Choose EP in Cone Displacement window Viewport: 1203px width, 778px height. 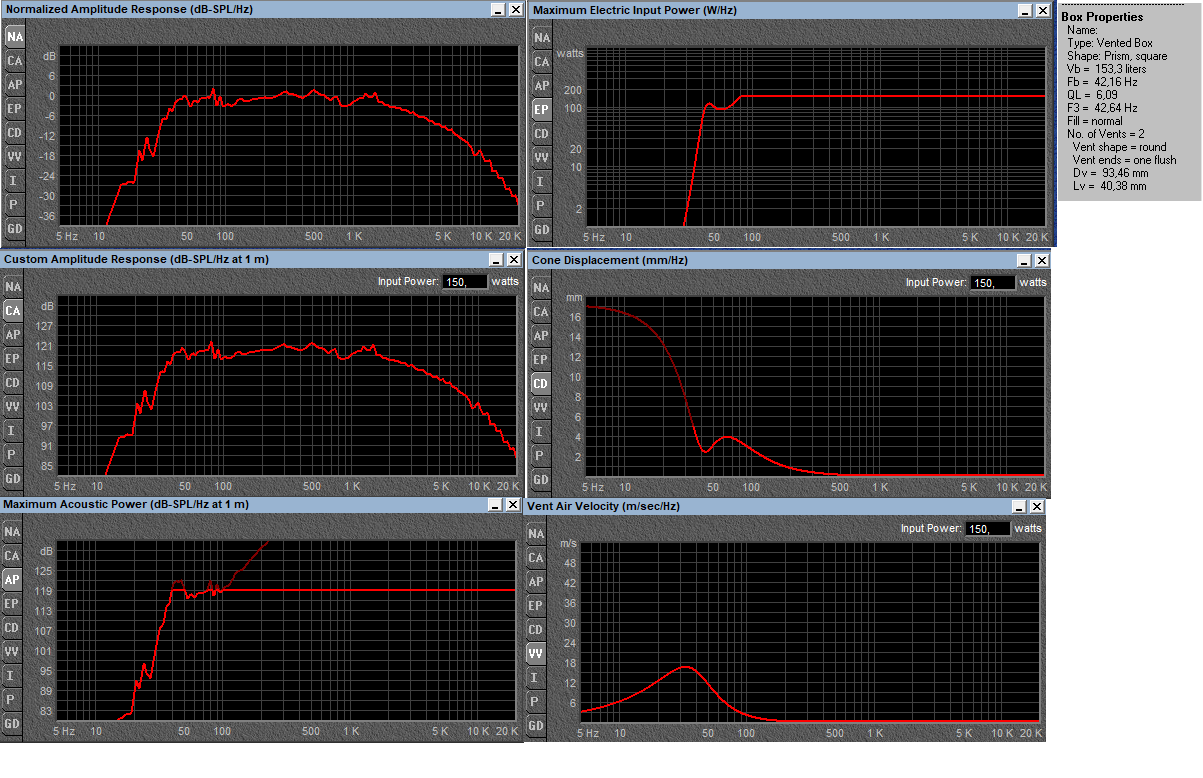[x=541, y=360]
